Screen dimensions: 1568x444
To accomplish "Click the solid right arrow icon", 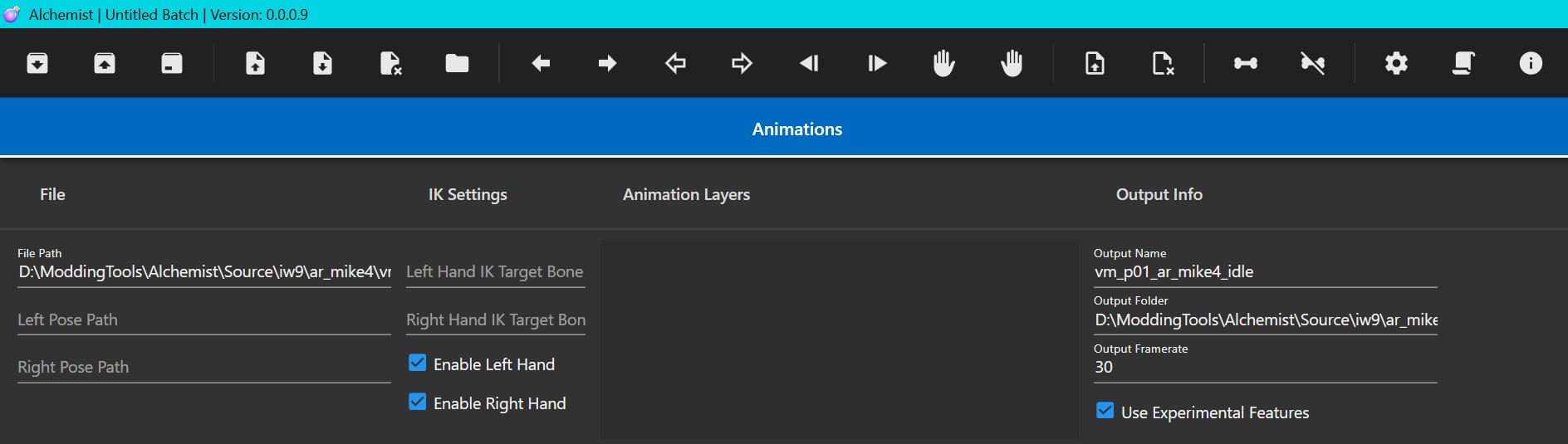I will tap(608, 63).
